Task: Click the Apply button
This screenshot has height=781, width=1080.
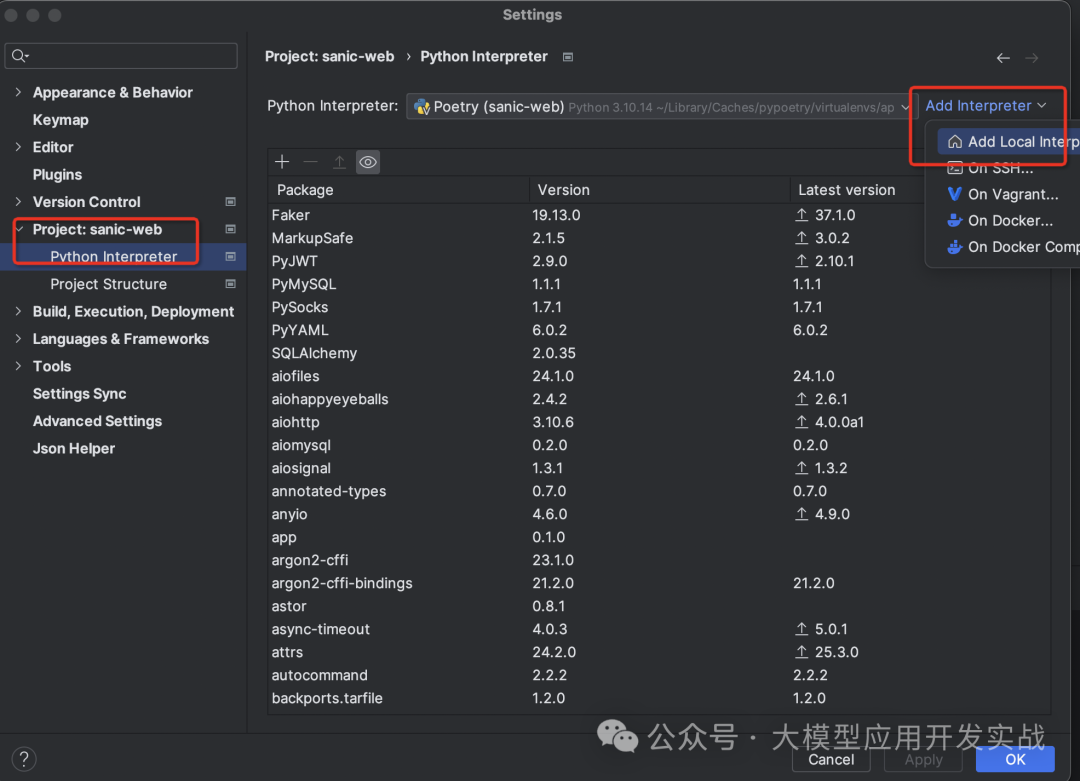Action: (x=923, y=759)
